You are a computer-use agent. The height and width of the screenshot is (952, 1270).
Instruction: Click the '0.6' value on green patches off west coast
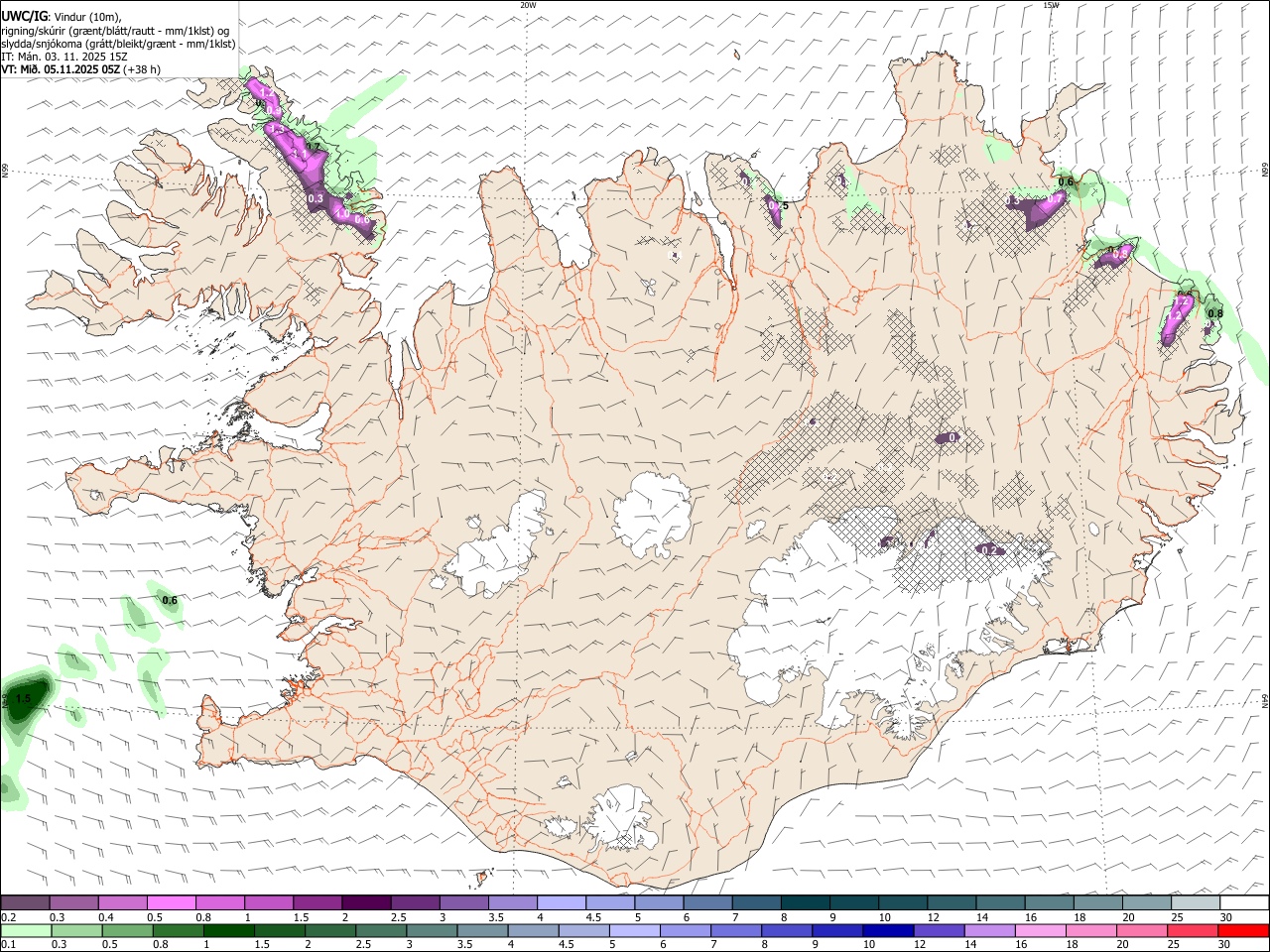point(170,600)
